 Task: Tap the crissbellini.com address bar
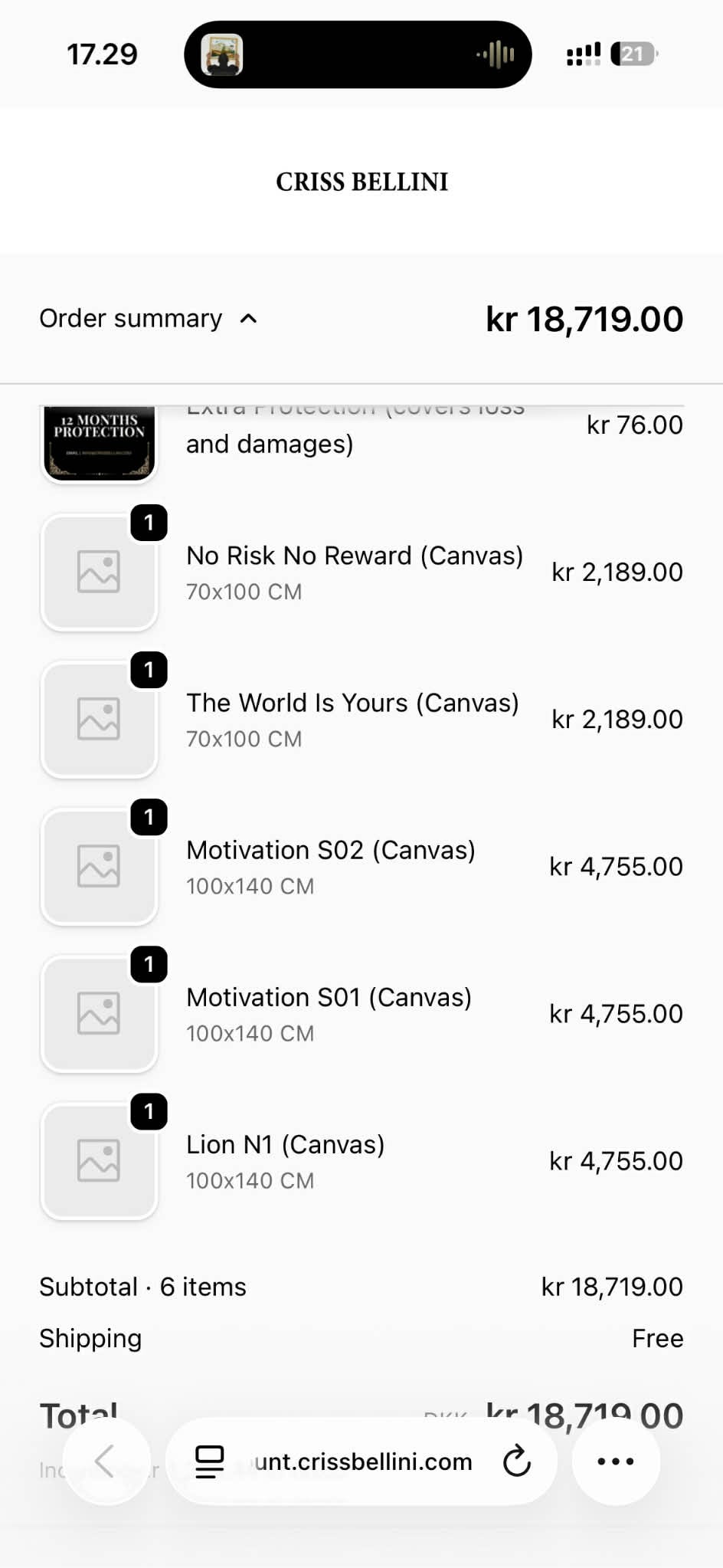[x=363, y=1461]
